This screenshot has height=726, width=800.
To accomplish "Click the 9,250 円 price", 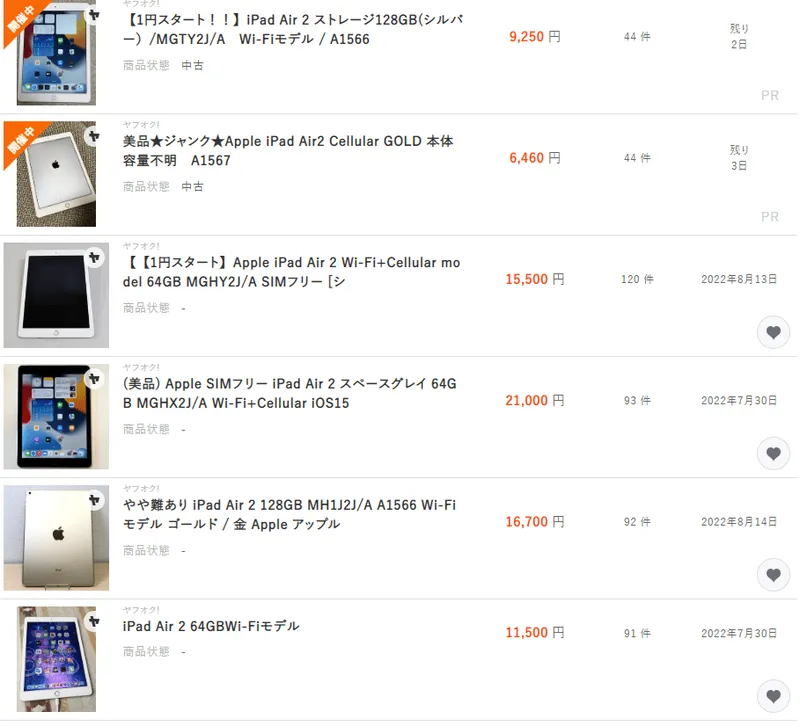I will point(535,37).
